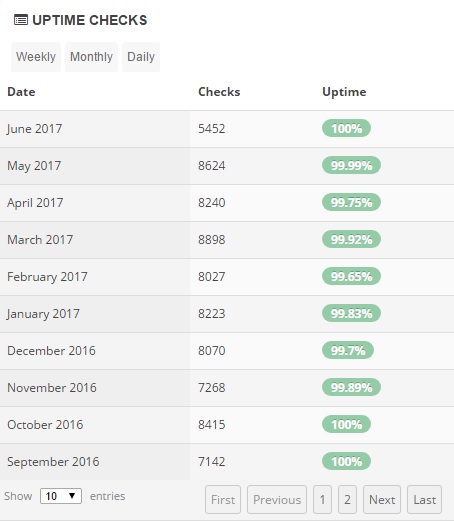This screenshot has width=454, height=521.
Task: Sort the table by Date column
Action: [21, 92]
